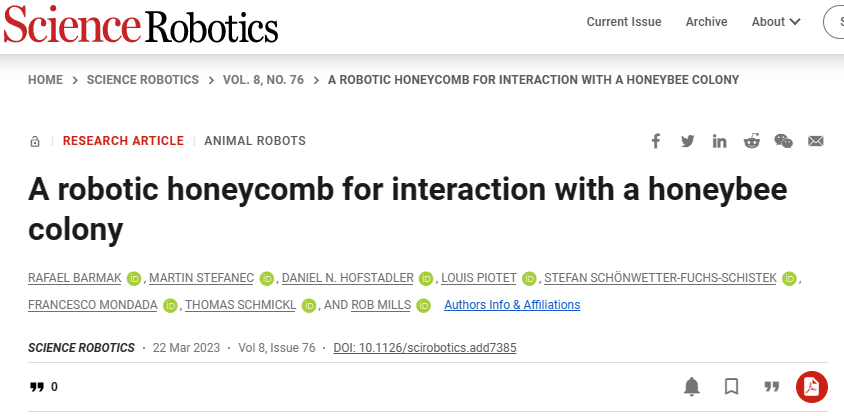Expand the About dropdown menu

coord(776,22)
